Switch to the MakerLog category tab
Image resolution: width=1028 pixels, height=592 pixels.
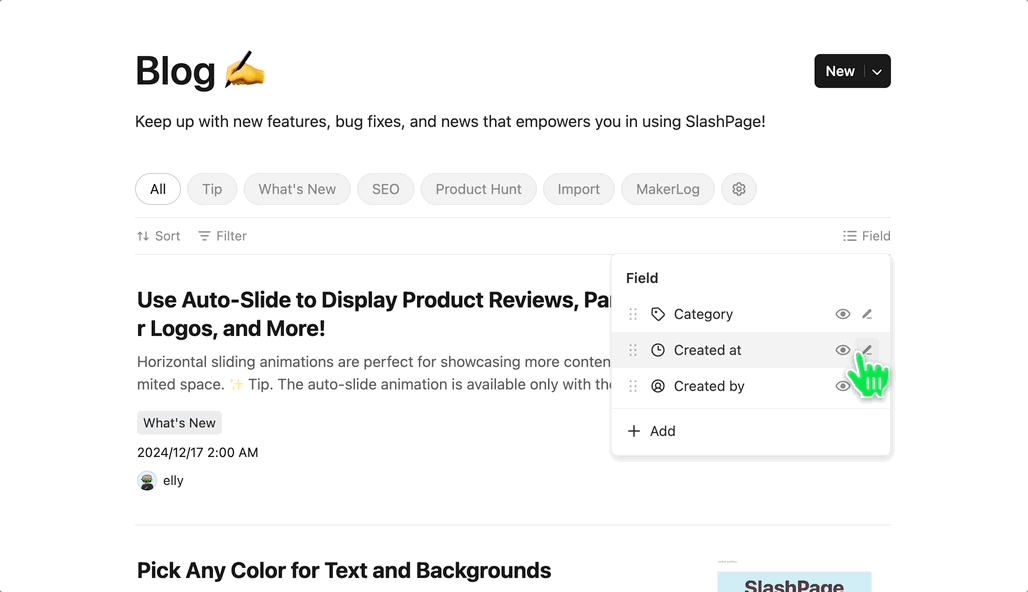[x=667, y=189]
